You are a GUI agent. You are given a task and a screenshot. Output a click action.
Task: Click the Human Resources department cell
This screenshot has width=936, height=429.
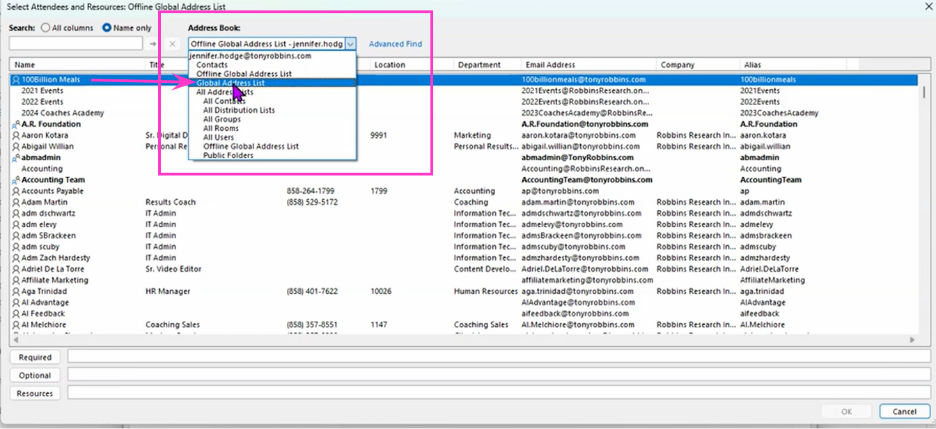486,291
